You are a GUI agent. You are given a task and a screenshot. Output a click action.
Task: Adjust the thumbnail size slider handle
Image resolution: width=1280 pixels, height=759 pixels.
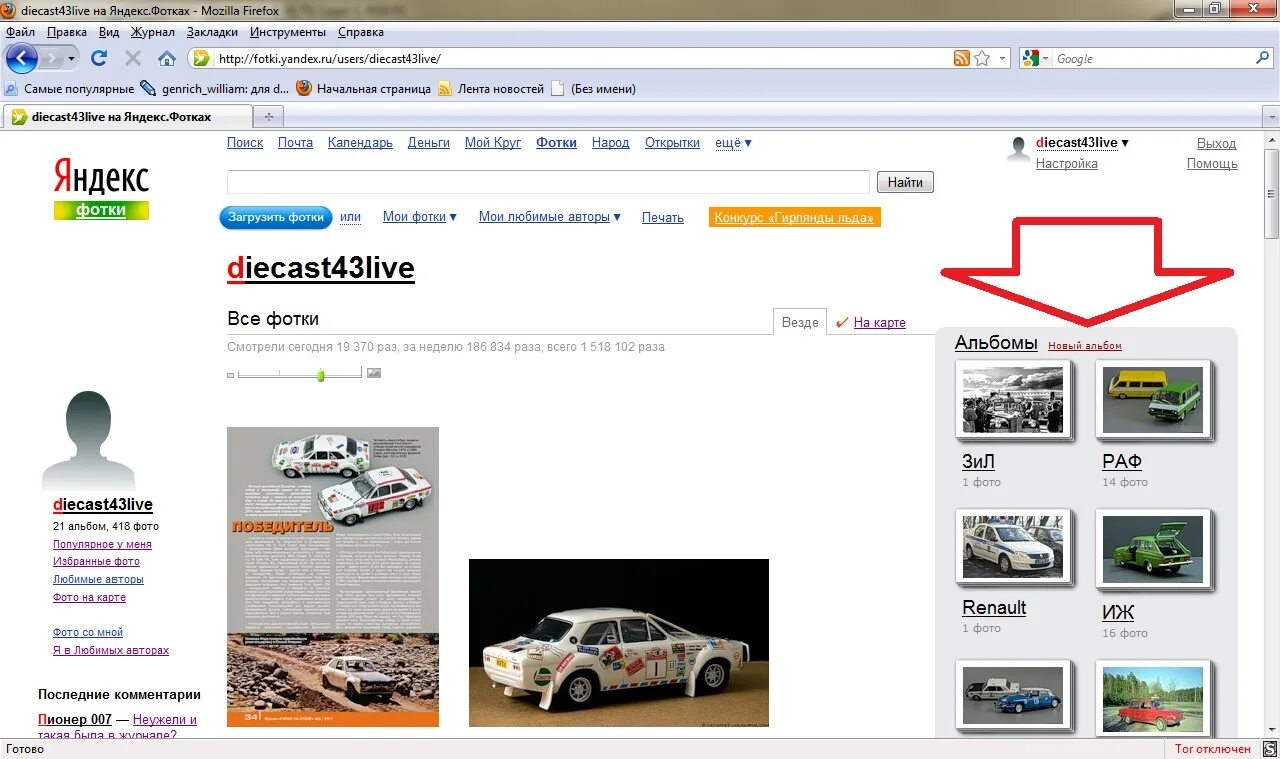click(321, 375)
